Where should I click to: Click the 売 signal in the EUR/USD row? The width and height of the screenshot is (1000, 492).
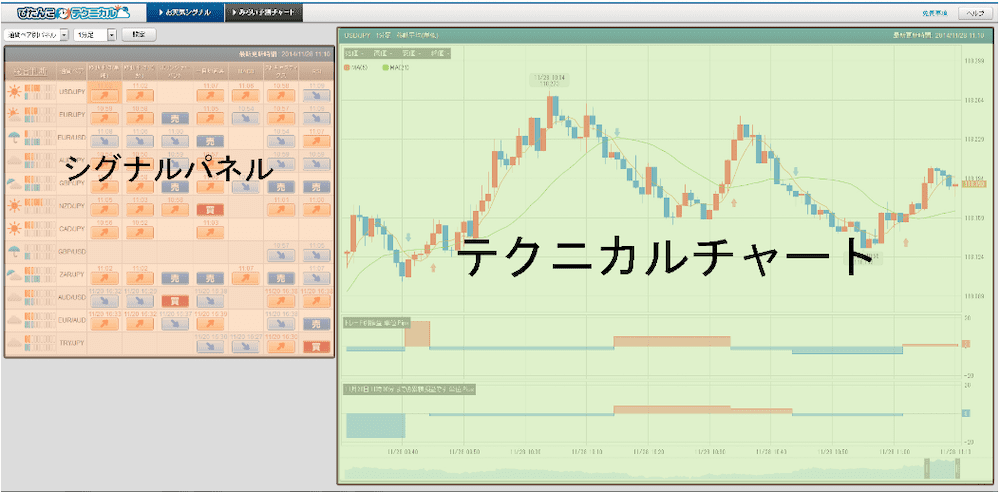pyautogui.click(x=210, y=142)
